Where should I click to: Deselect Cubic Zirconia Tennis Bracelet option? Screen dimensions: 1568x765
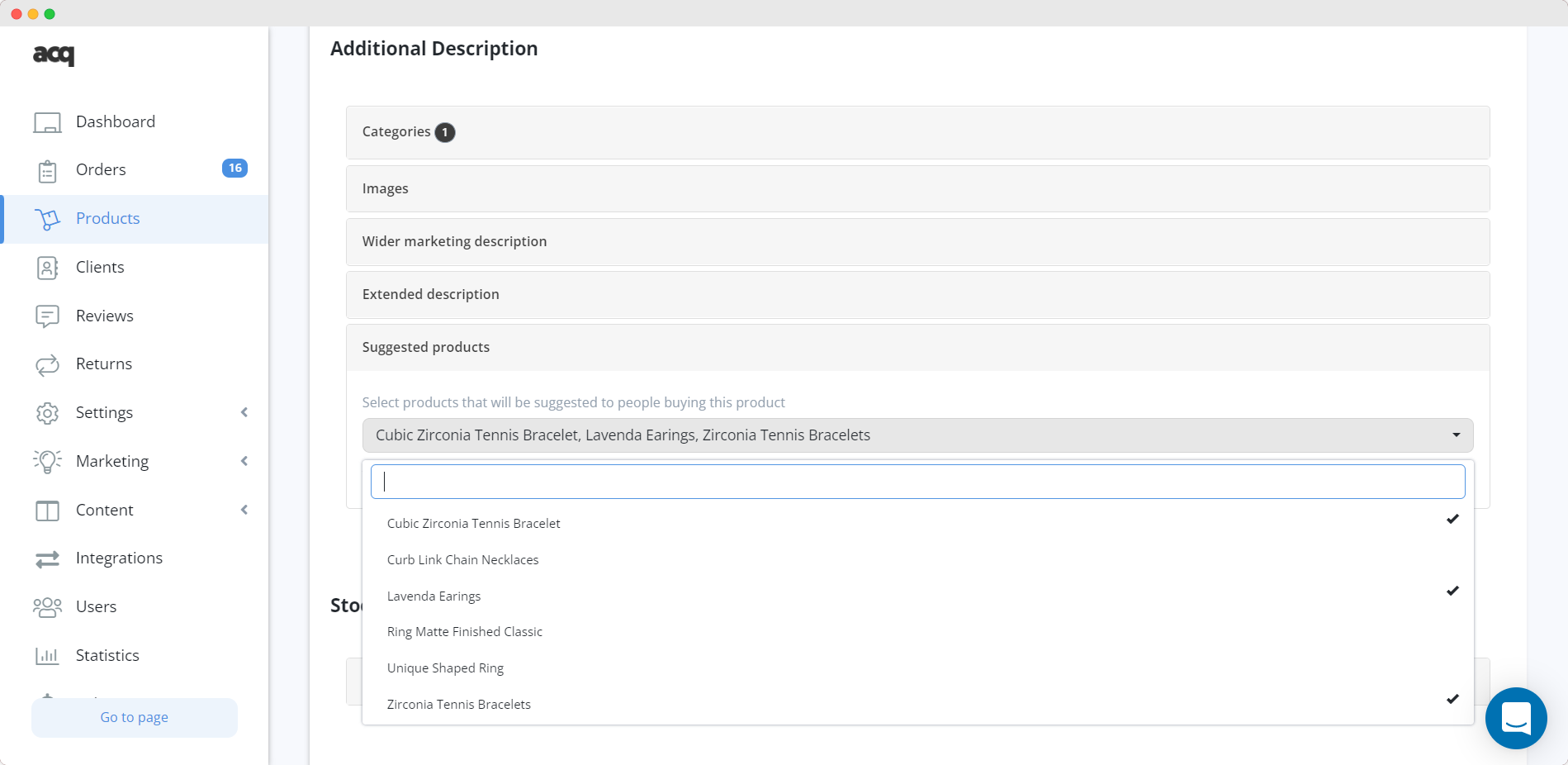[x=917, y=523]
